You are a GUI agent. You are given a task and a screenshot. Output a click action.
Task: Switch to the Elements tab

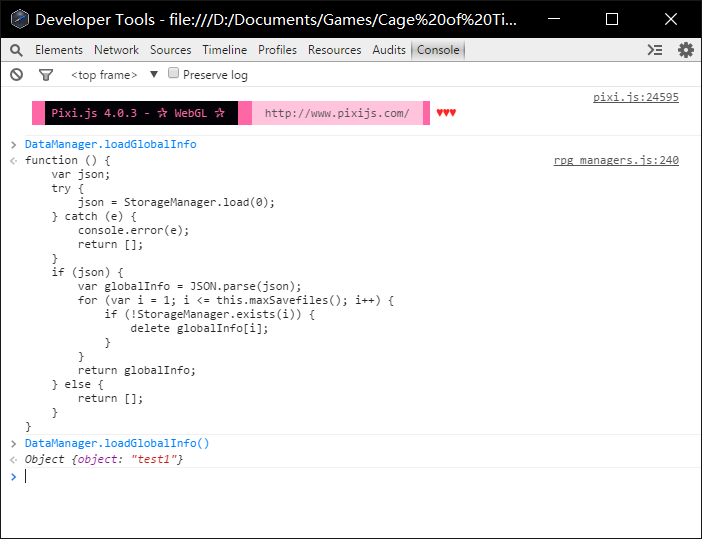pos(59,50)
